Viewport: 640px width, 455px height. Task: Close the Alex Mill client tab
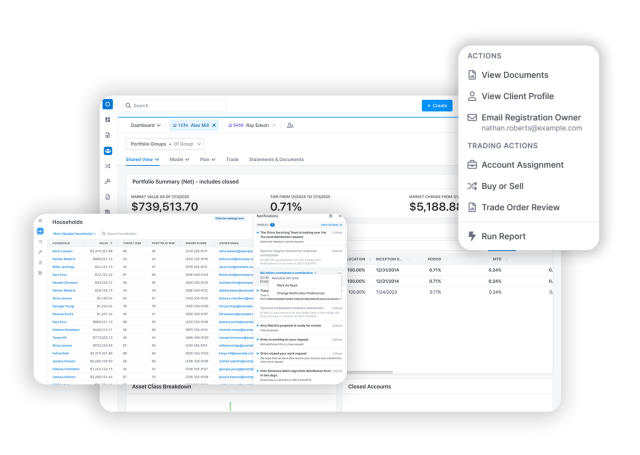[x=214, y=125]
